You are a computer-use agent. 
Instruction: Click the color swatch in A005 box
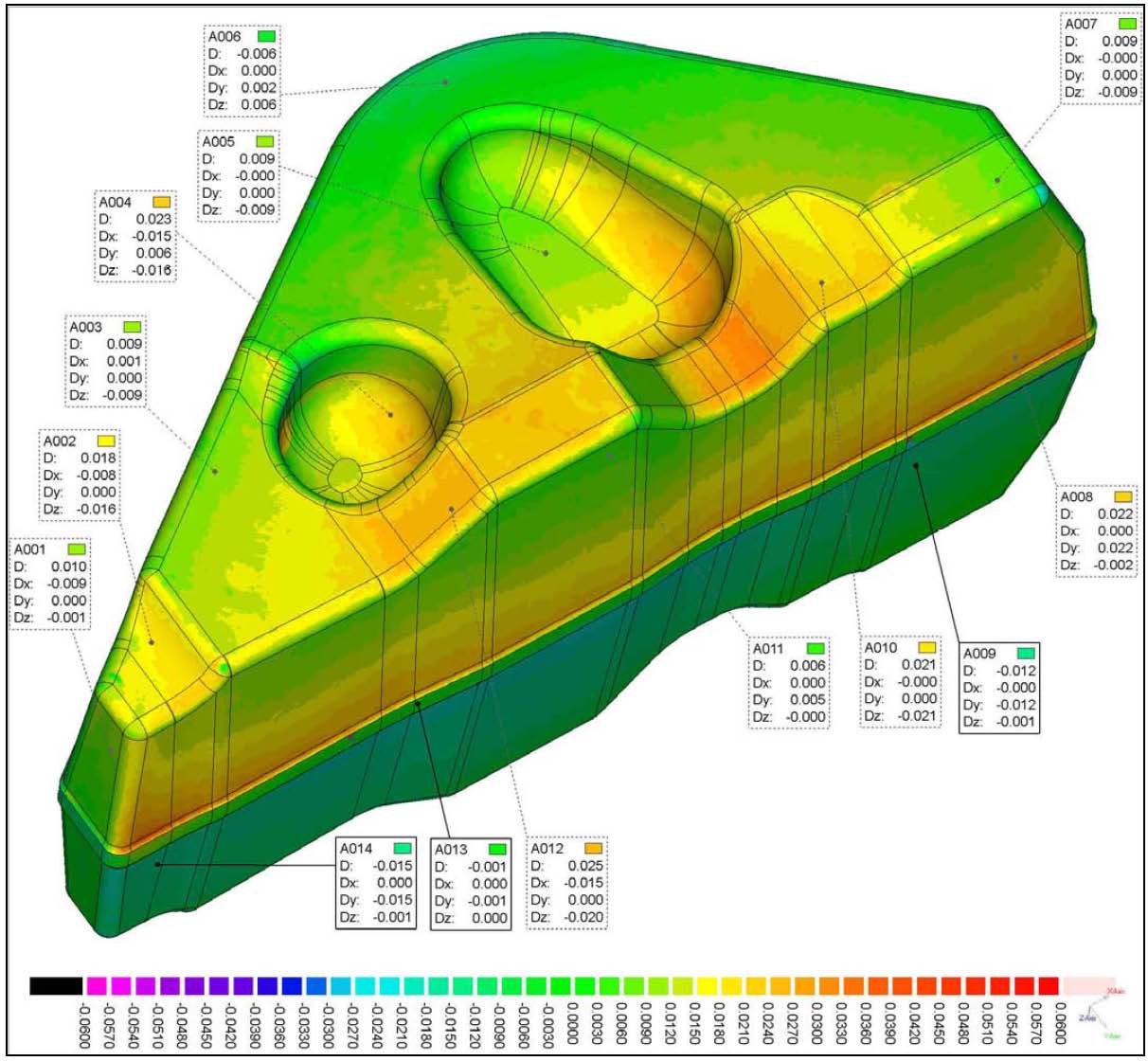[265, 141]
